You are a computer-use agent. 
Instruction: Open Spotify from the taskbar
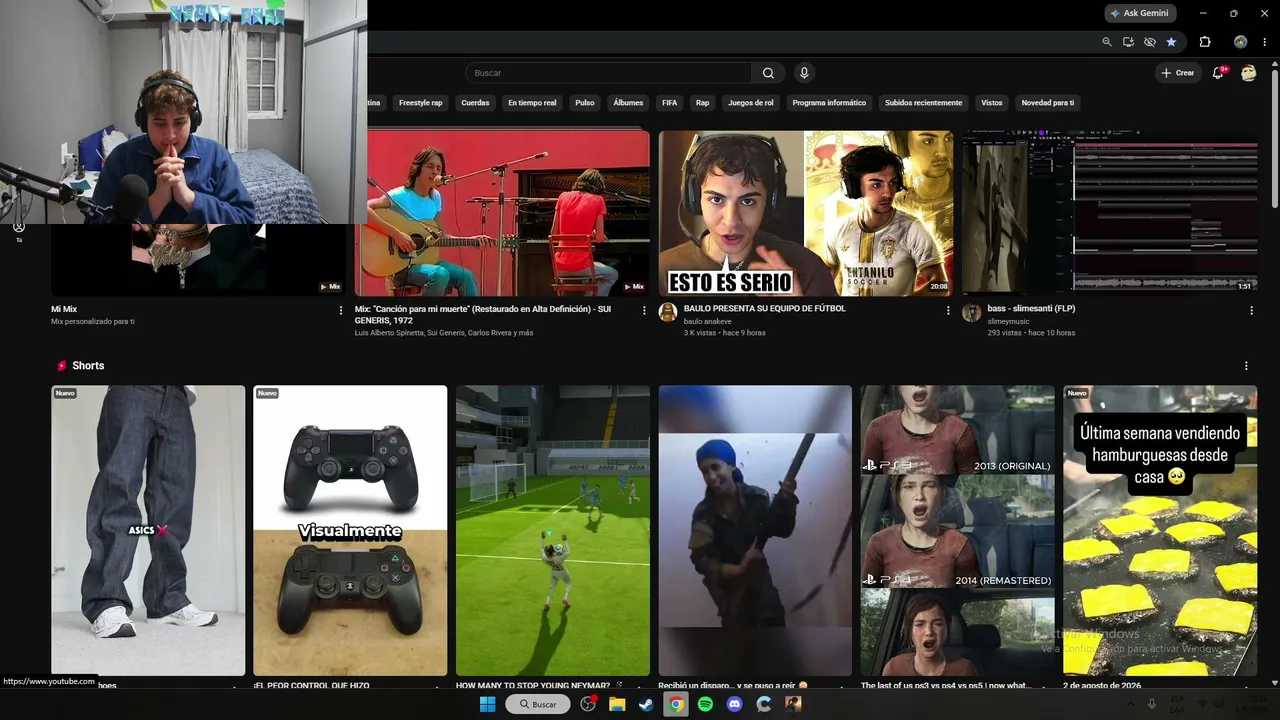coord(705,704)
